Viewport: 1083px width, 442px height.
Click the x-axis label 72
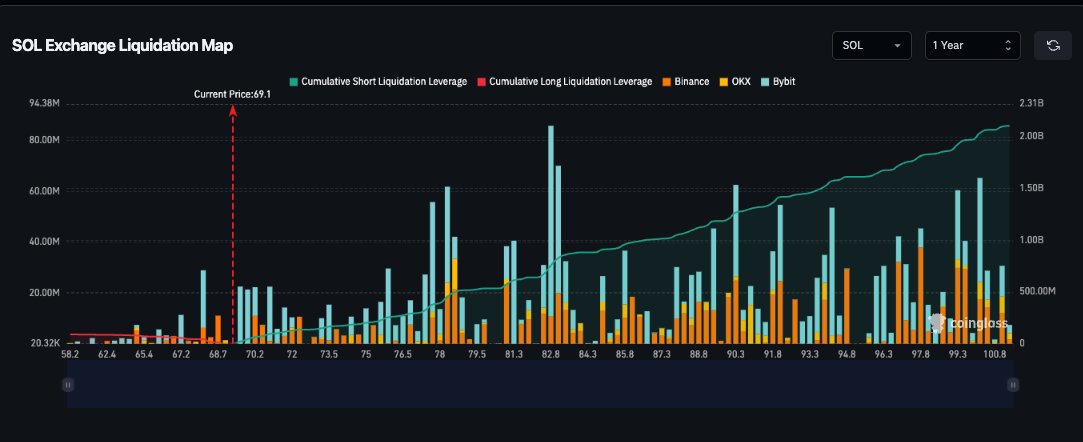tap(291, 354)
